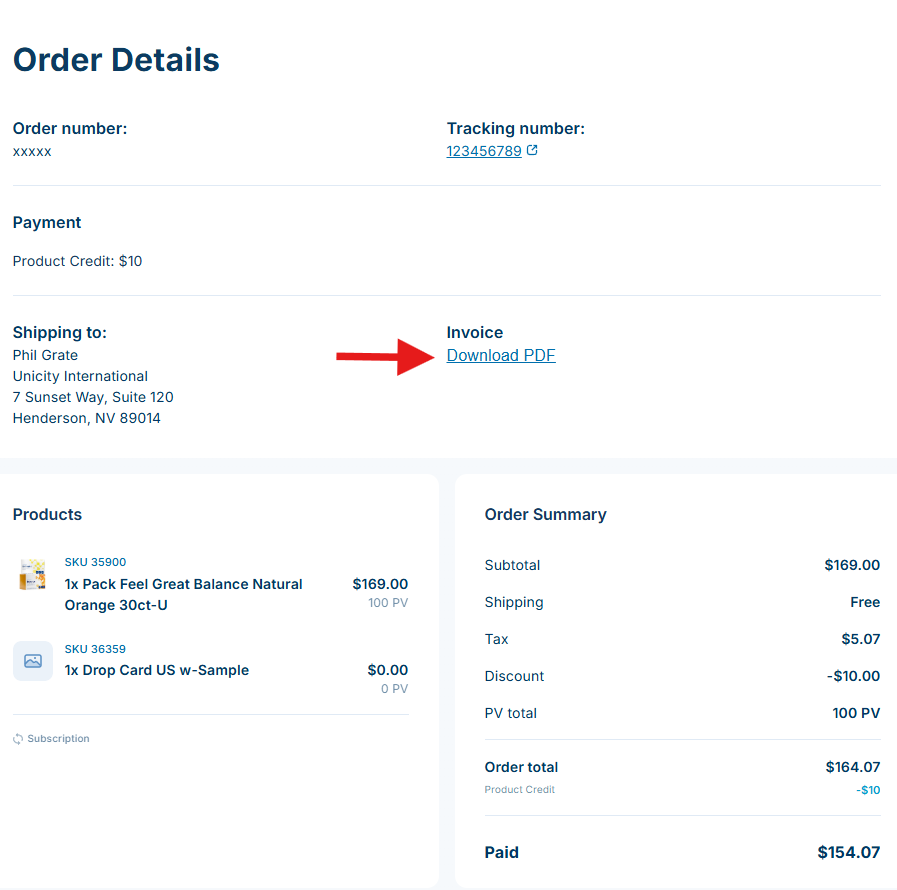Click the Feel Great product thumbnail image
The height and width of the screenshot is (890, 897).
click(33, 574)
